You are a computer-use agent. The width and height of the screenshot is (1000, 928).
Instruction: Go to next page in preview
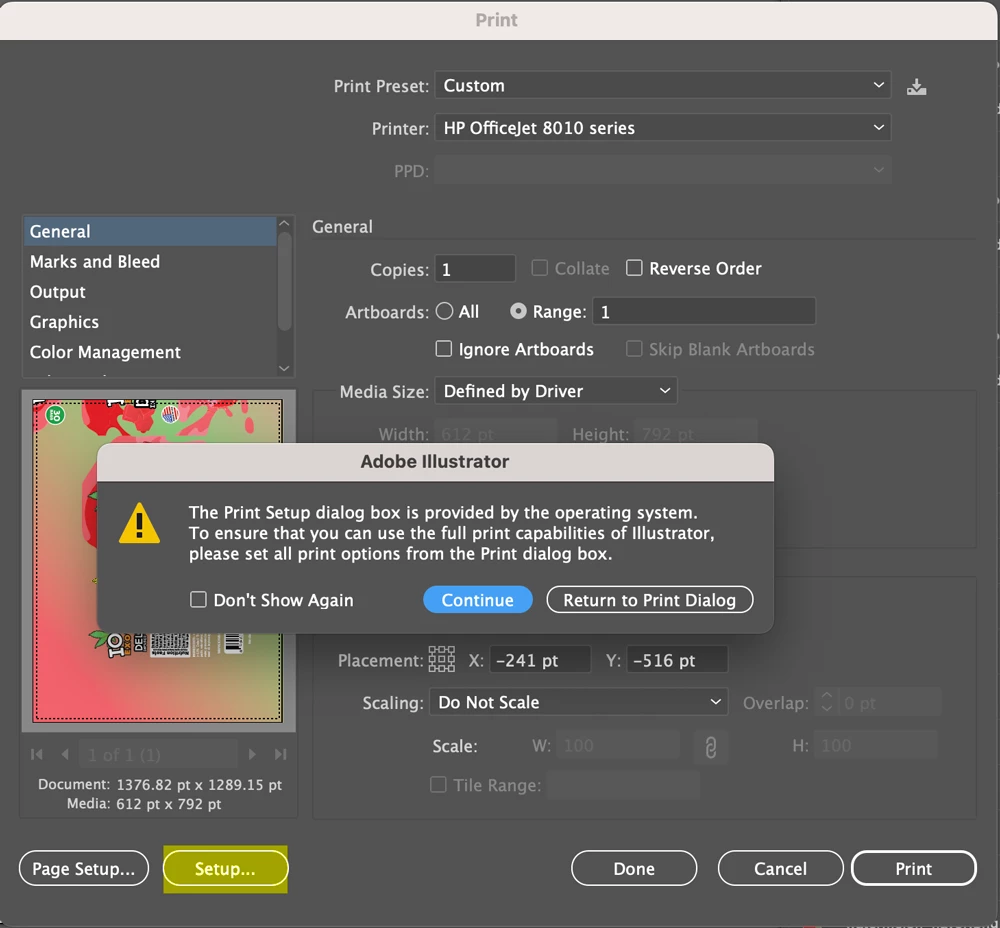point(252,755)
